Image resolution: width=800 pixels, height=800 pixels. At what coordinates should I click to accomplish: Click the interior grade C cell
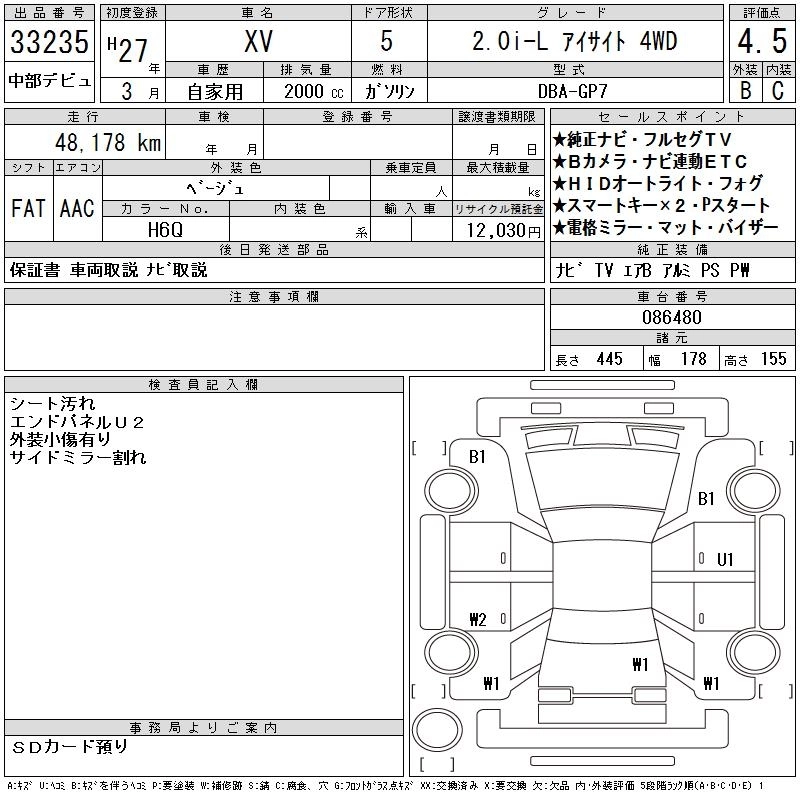pyautogui.click(x=777, y=89)
